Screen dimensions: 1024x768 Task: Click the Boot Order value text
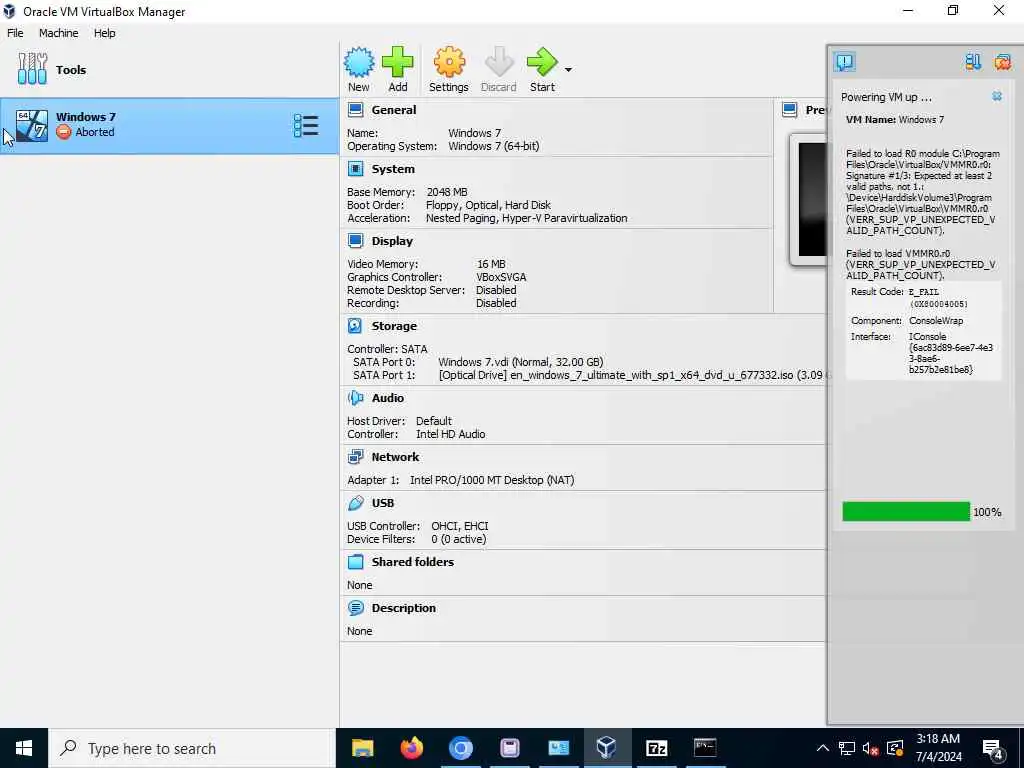pos(488,205)
